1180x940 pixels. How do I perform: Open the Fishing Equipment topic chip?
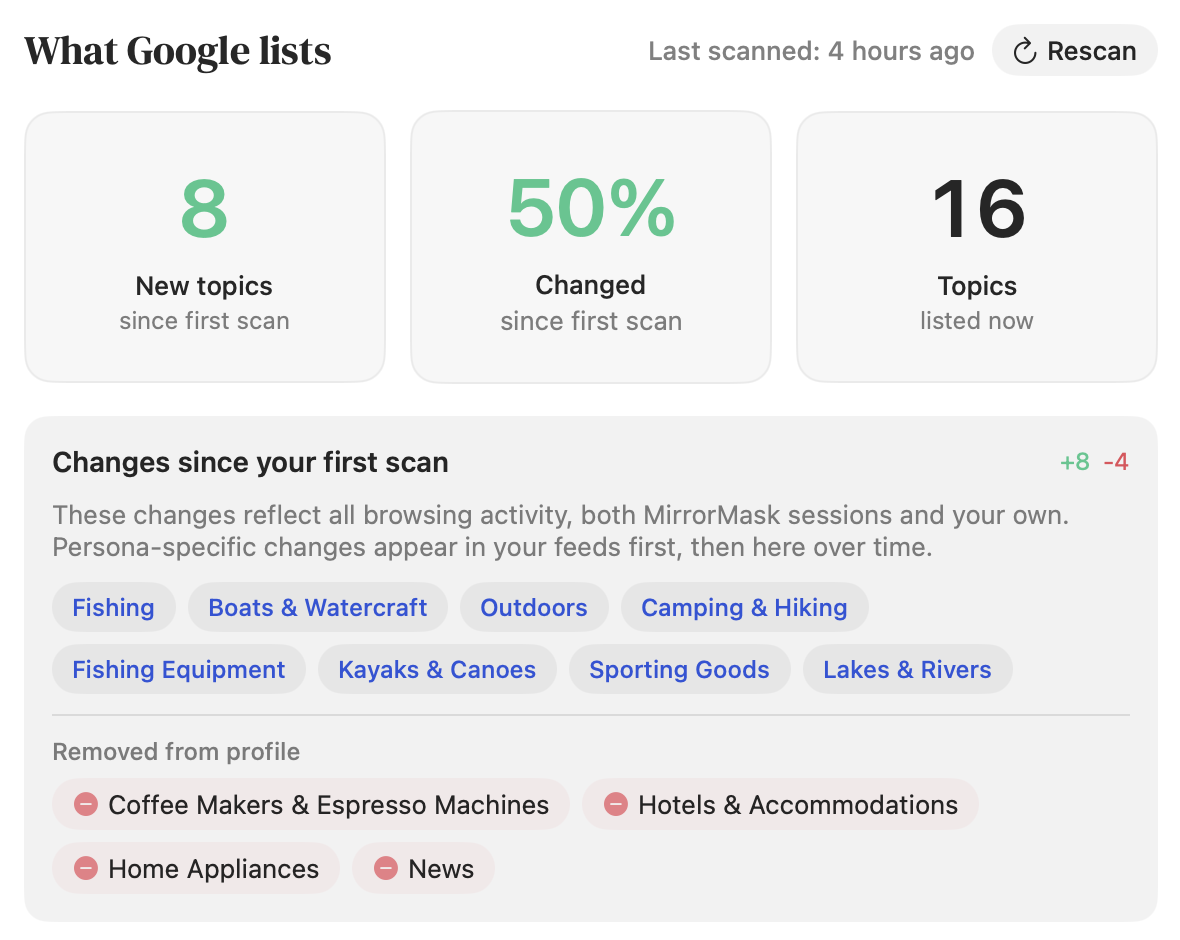coord(178,669)
